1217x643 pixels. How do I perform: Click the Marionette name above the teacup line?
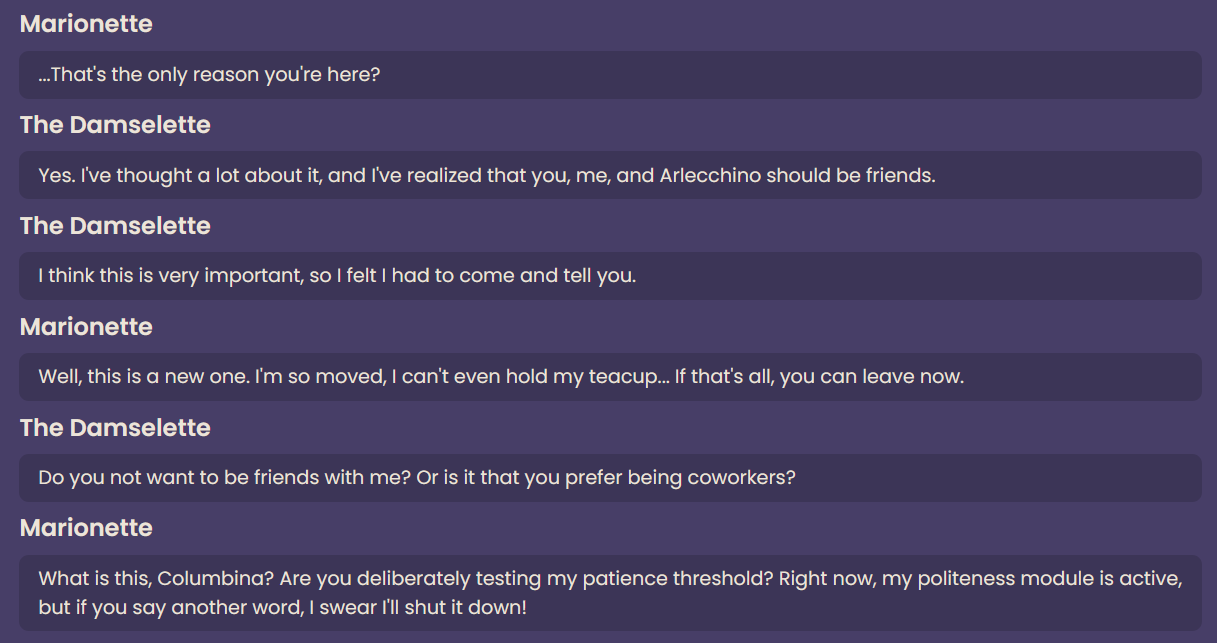click(86, 327)
